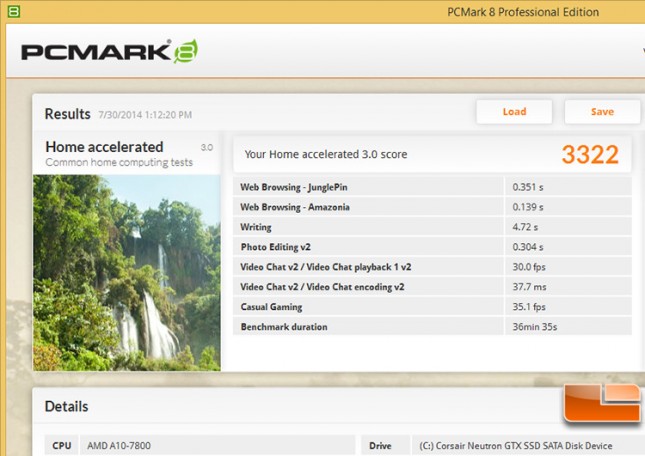The width and height of the screenshot is (645, 456).
Task: Click the Load button
Action: 514,111
